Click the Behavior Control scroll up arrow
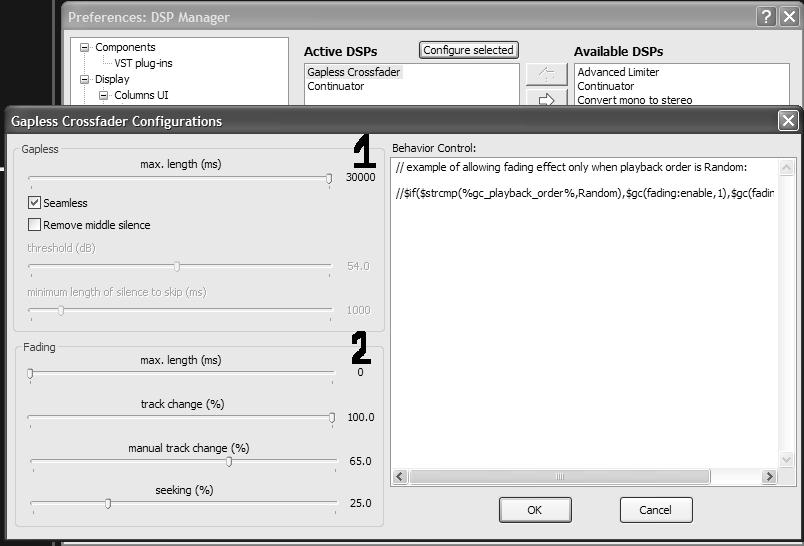Viewport: 804px width, 546px height. click(x=786, y=167)
